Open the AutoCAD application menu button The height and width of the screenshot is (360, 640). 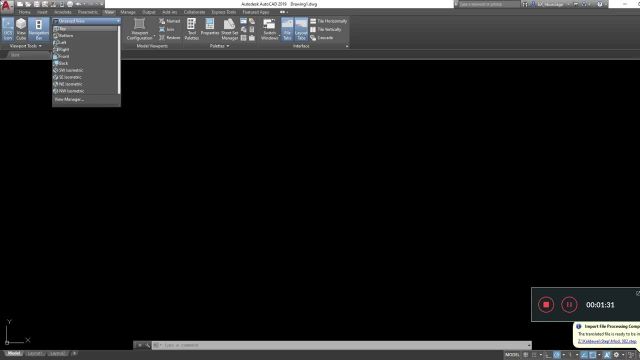pyautogui.click(x=7, y=5)
